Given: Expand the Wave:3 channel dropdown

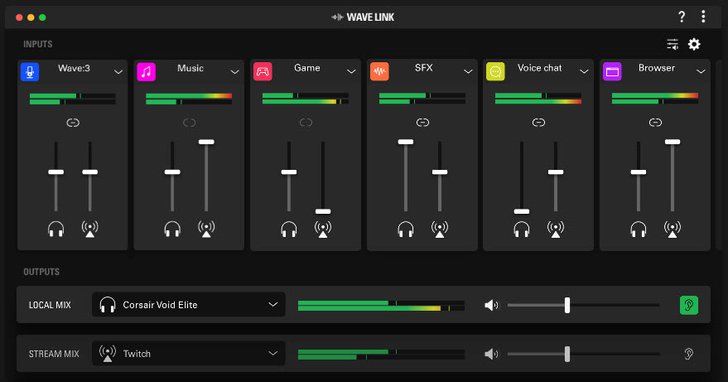Looking at the screenshot, I should [118, 72].
